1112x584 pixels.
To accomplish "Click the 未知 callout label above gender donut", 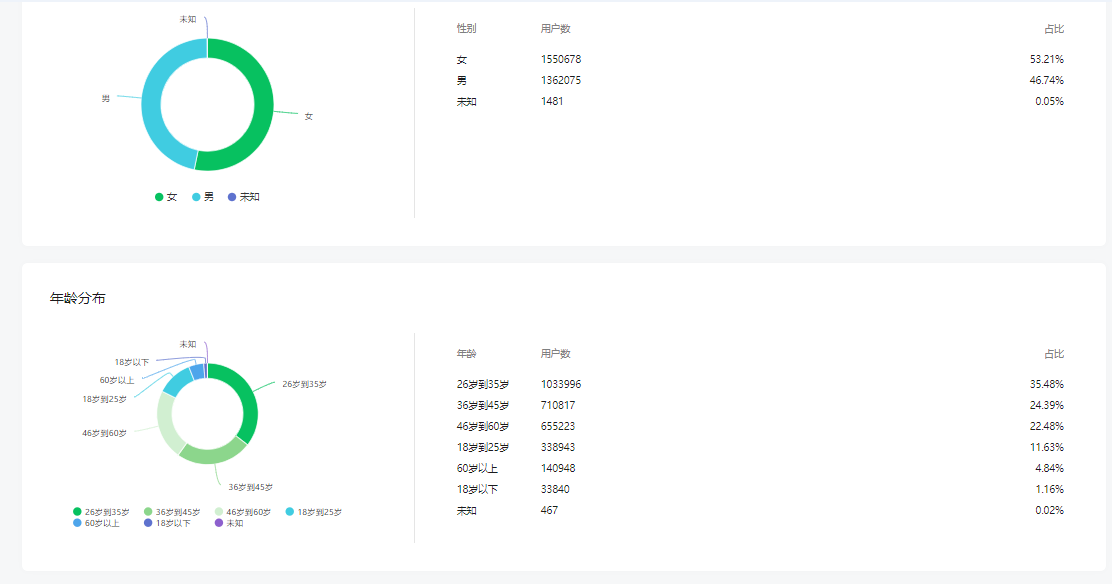I will (188, 19).
